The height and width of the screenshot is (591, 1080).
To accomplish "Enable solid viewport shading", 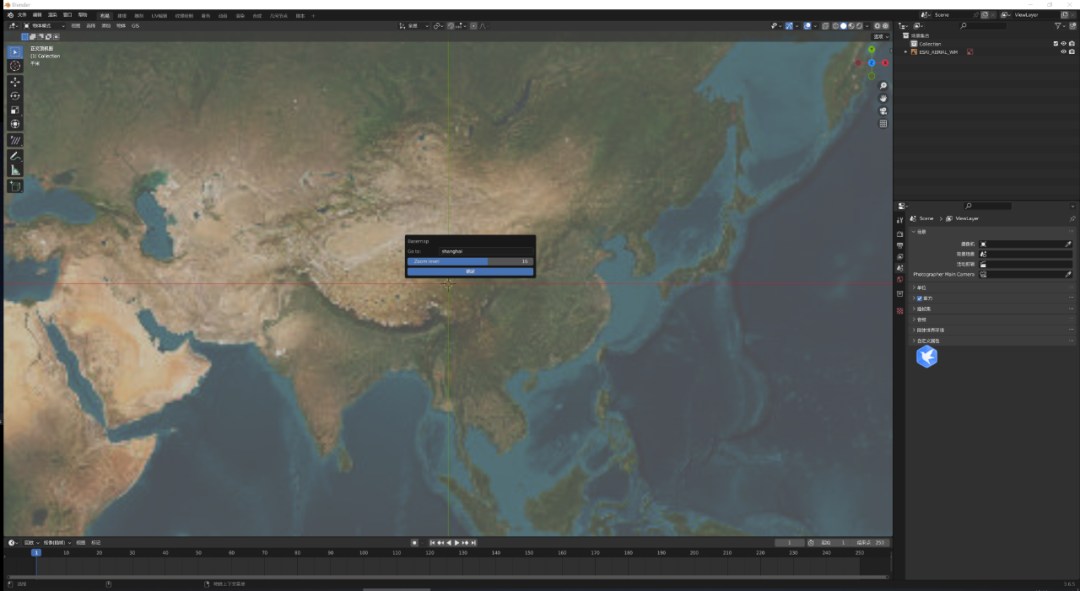I will [x=843, y=26].
